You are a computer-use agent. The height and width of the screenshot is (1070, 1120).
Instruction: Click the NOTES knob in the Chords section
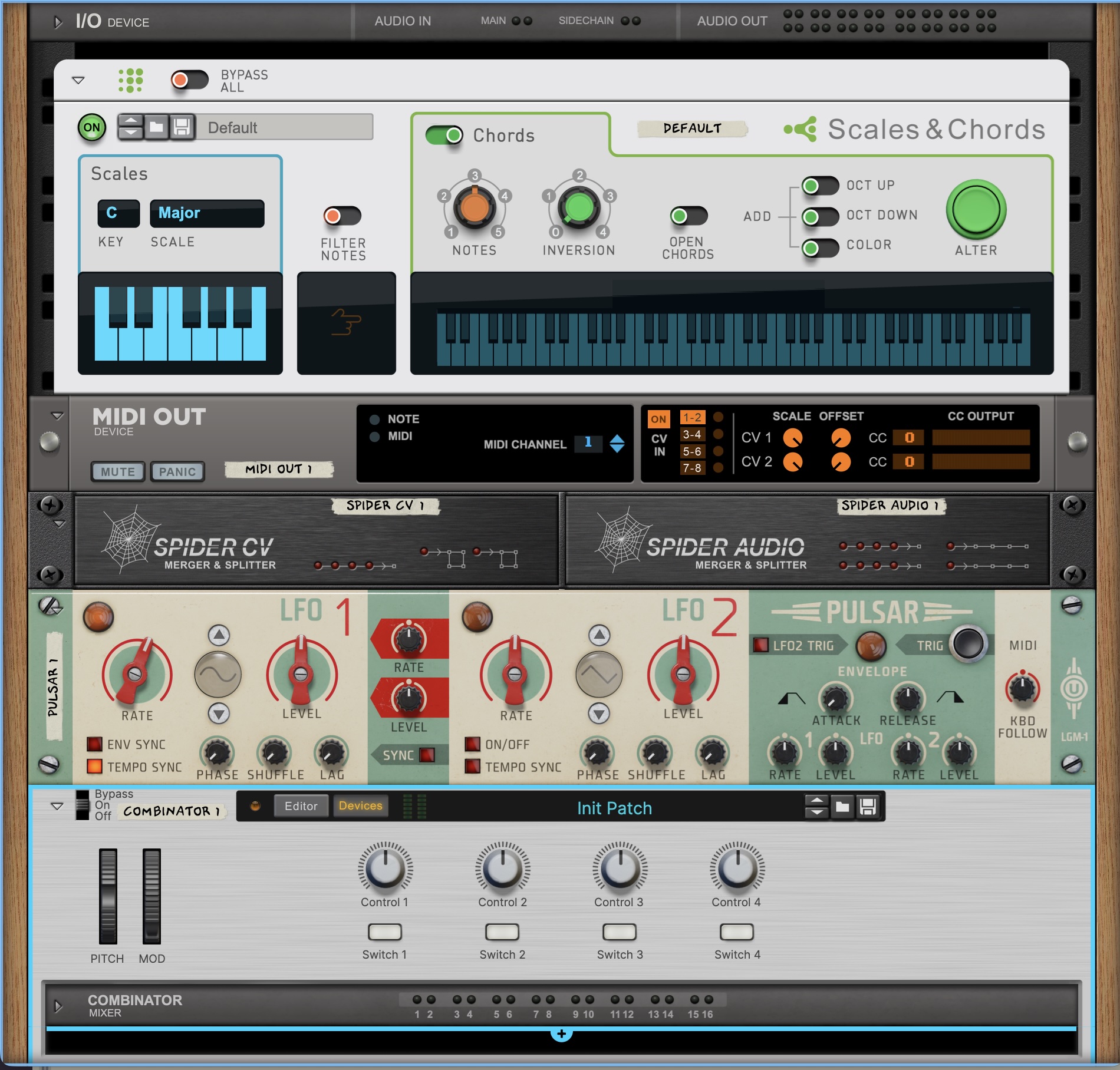[x=475, y=206]
